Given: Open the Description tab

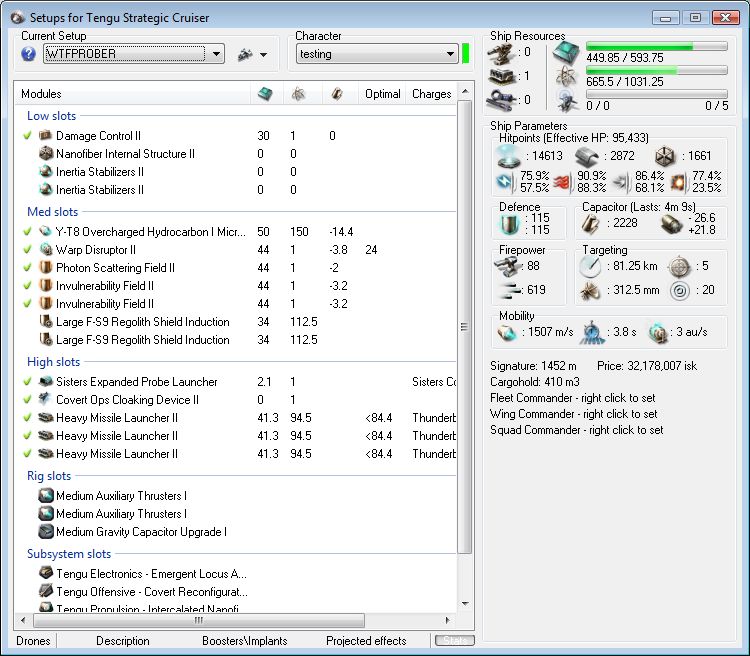Looking at the screenshot, I should click(x=123, y=641).
